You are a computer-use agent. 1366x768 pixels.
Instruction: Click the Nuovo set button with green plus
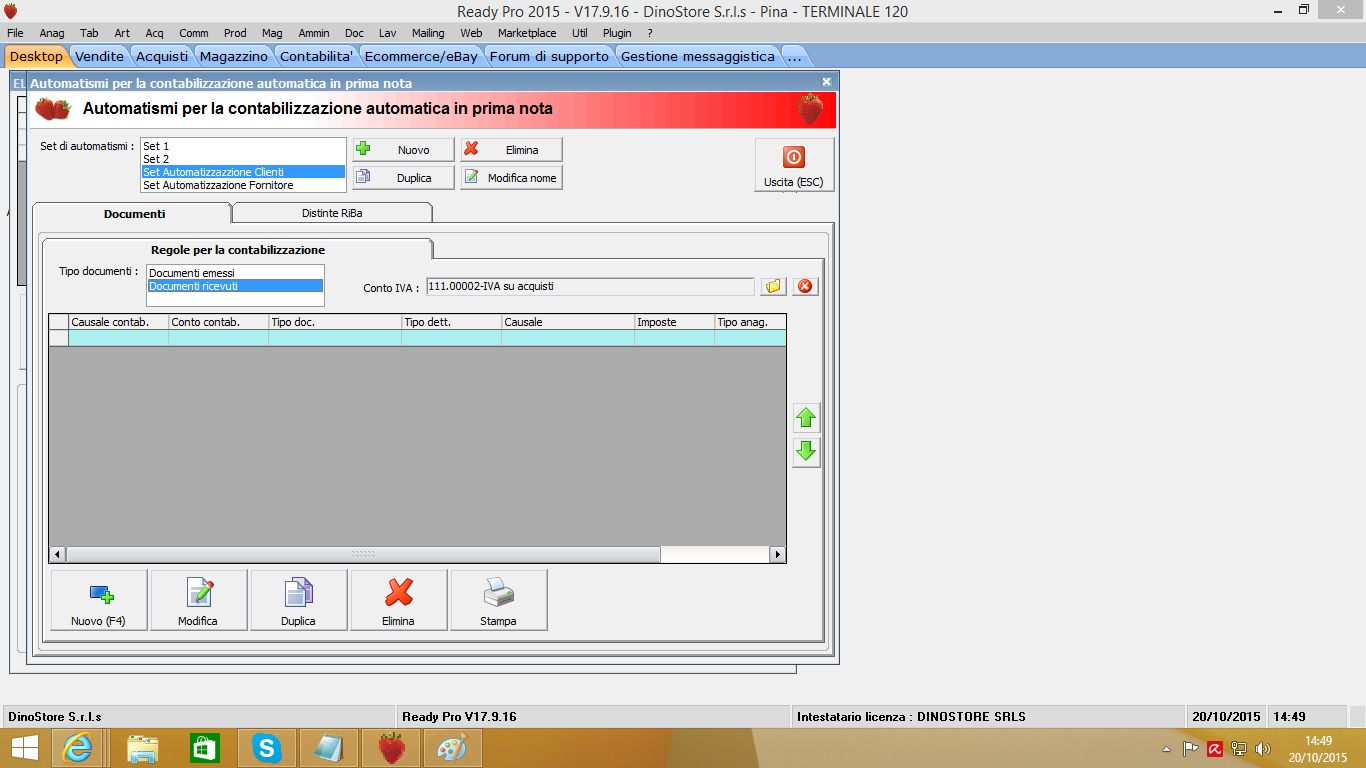pos(403,150)
